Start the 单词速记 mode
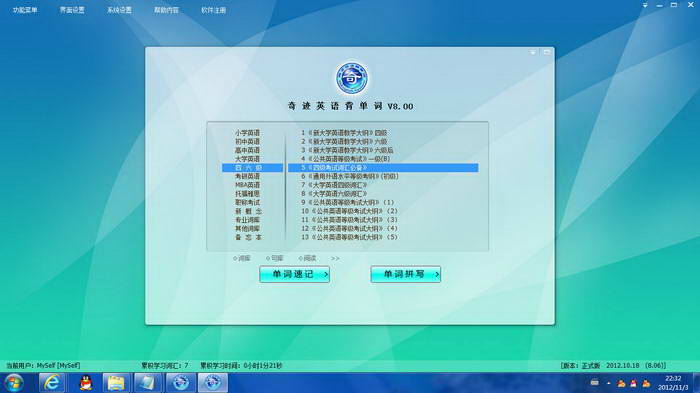The width and height of the screenshot is (700, 393). 295,274
